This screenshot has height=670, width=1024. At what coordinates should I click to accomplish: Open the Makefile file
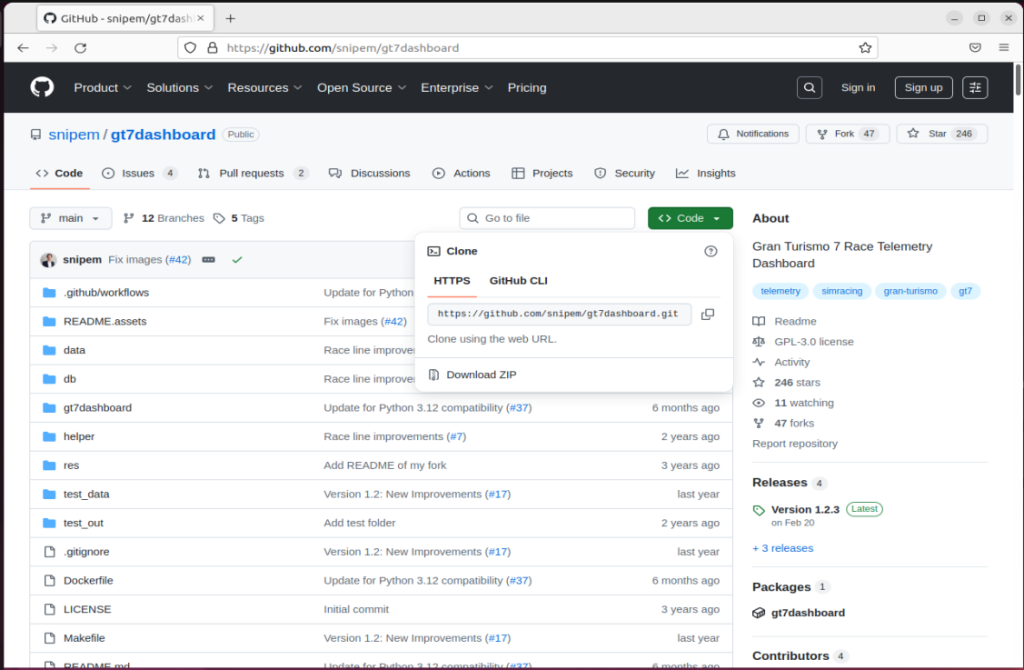[84, 638]
